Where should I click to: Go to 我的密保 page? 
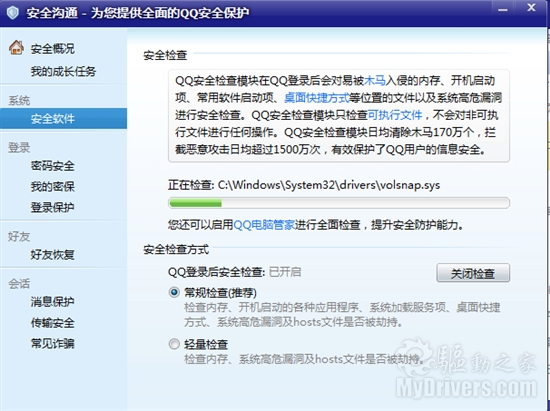(x=53, y=186)
